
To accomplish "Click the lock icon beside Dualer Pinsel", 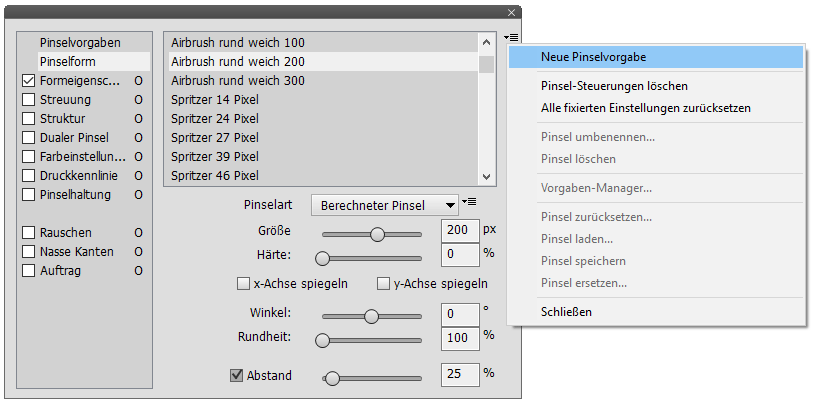I will 139,138.
